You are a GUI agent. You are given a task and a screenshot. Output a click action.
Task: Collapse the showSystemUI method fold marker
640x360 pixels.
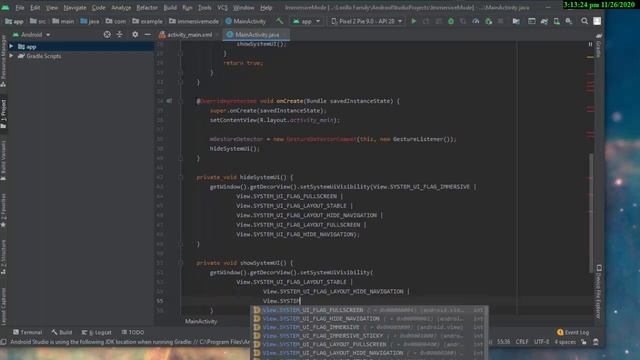180,263
